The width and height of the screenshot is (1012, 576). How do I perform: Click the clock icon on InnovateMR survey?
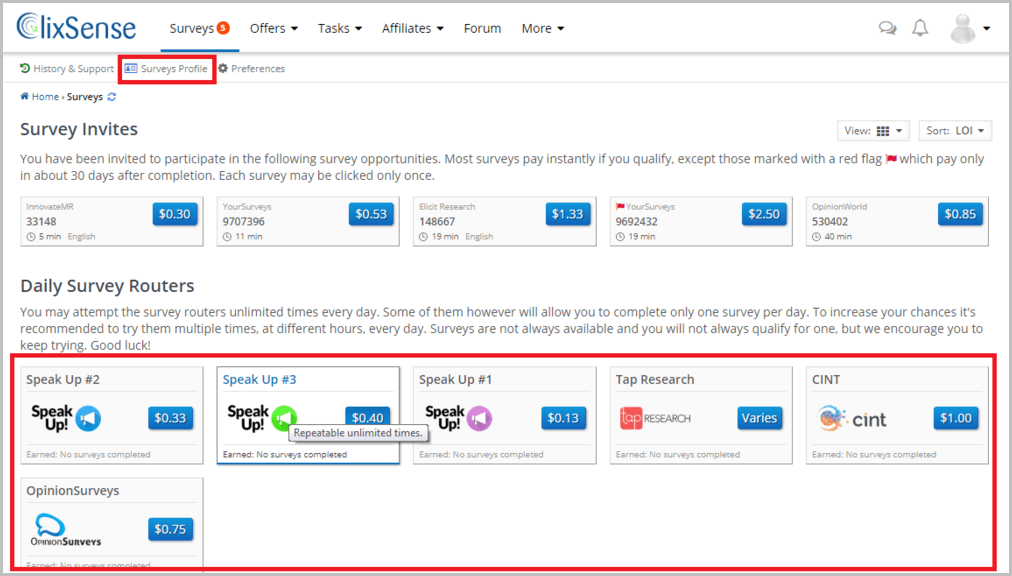31,236
